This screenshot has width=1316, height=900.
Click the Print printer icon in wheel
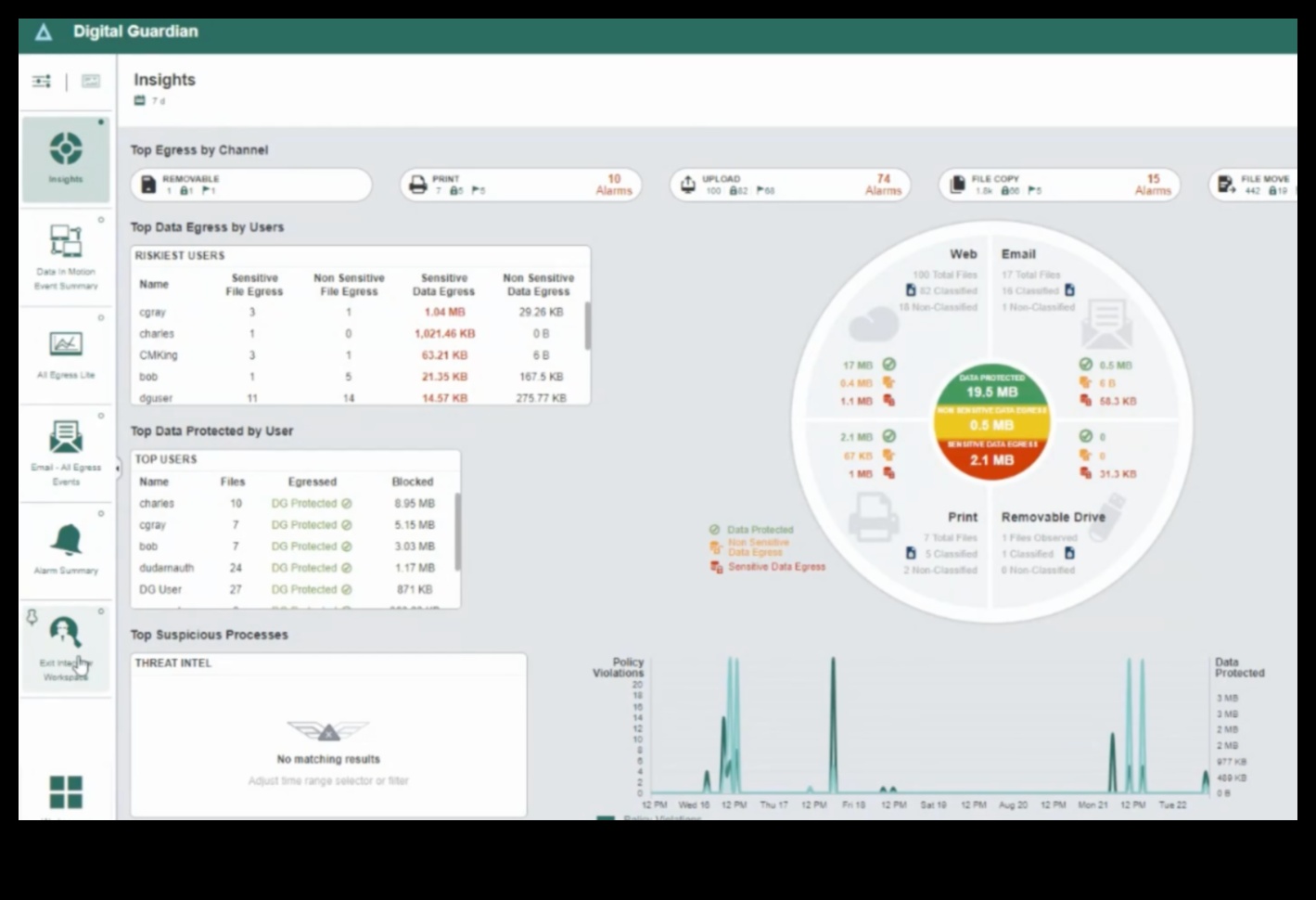(x=873, y=517)
